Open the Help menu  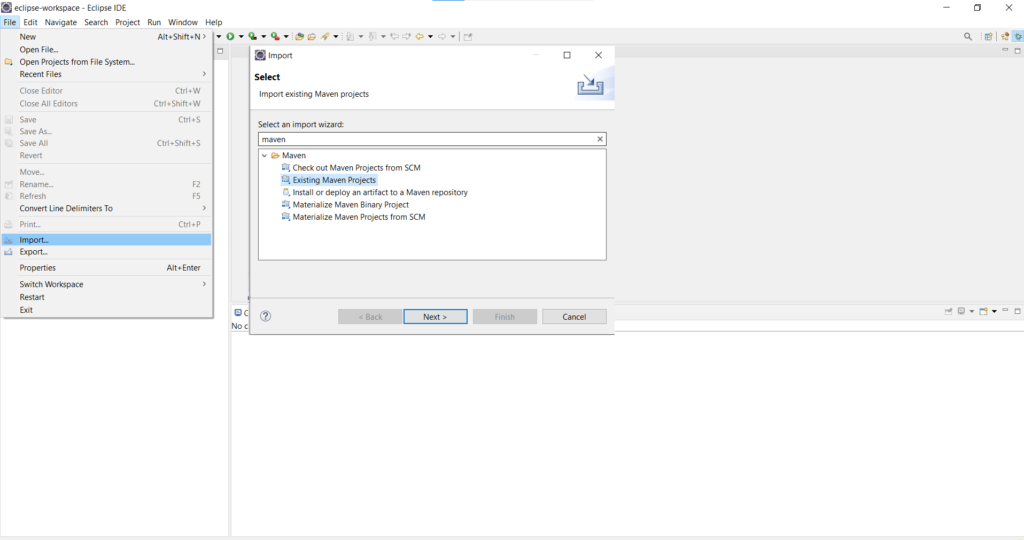[214, 22]
